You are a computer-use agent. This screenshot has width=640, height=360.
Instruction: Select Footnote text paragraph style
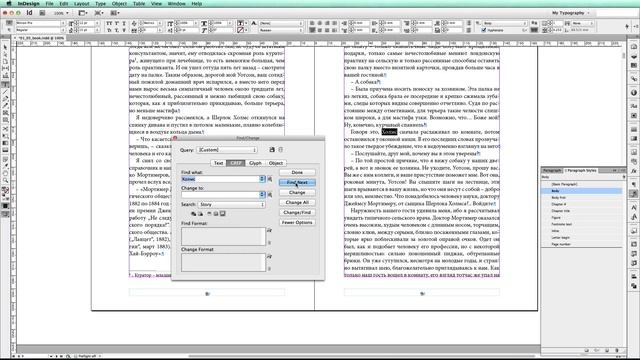click(x=581, y=224)
